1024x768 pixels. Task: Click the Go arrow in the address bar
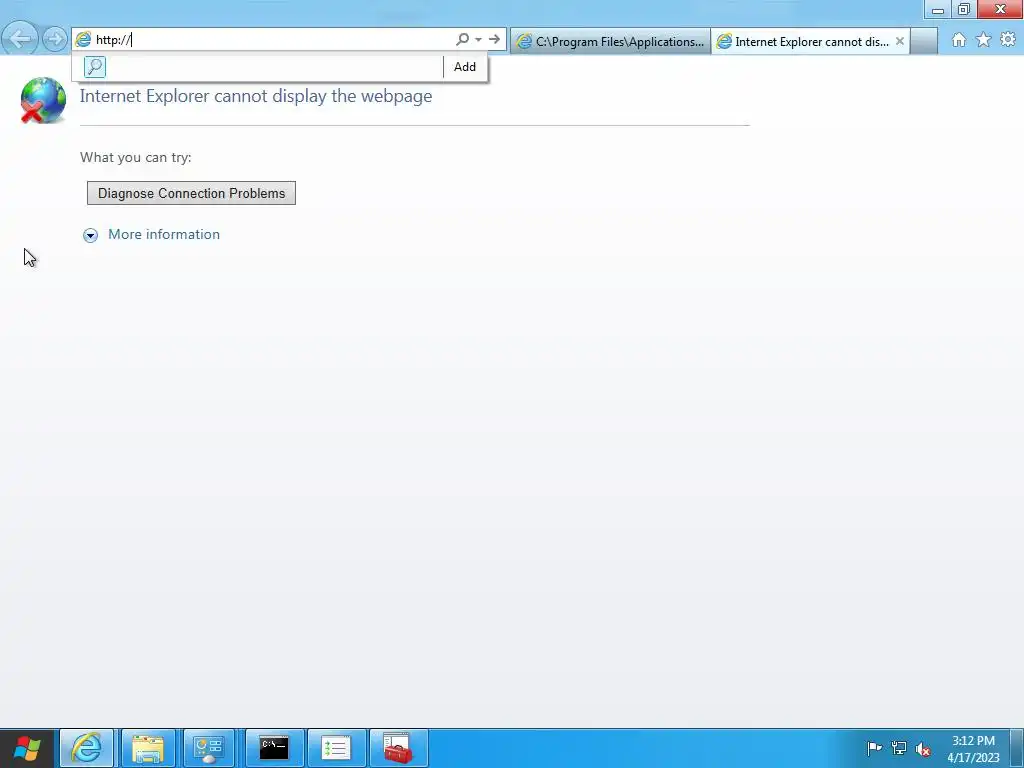[x=494, y=40]
